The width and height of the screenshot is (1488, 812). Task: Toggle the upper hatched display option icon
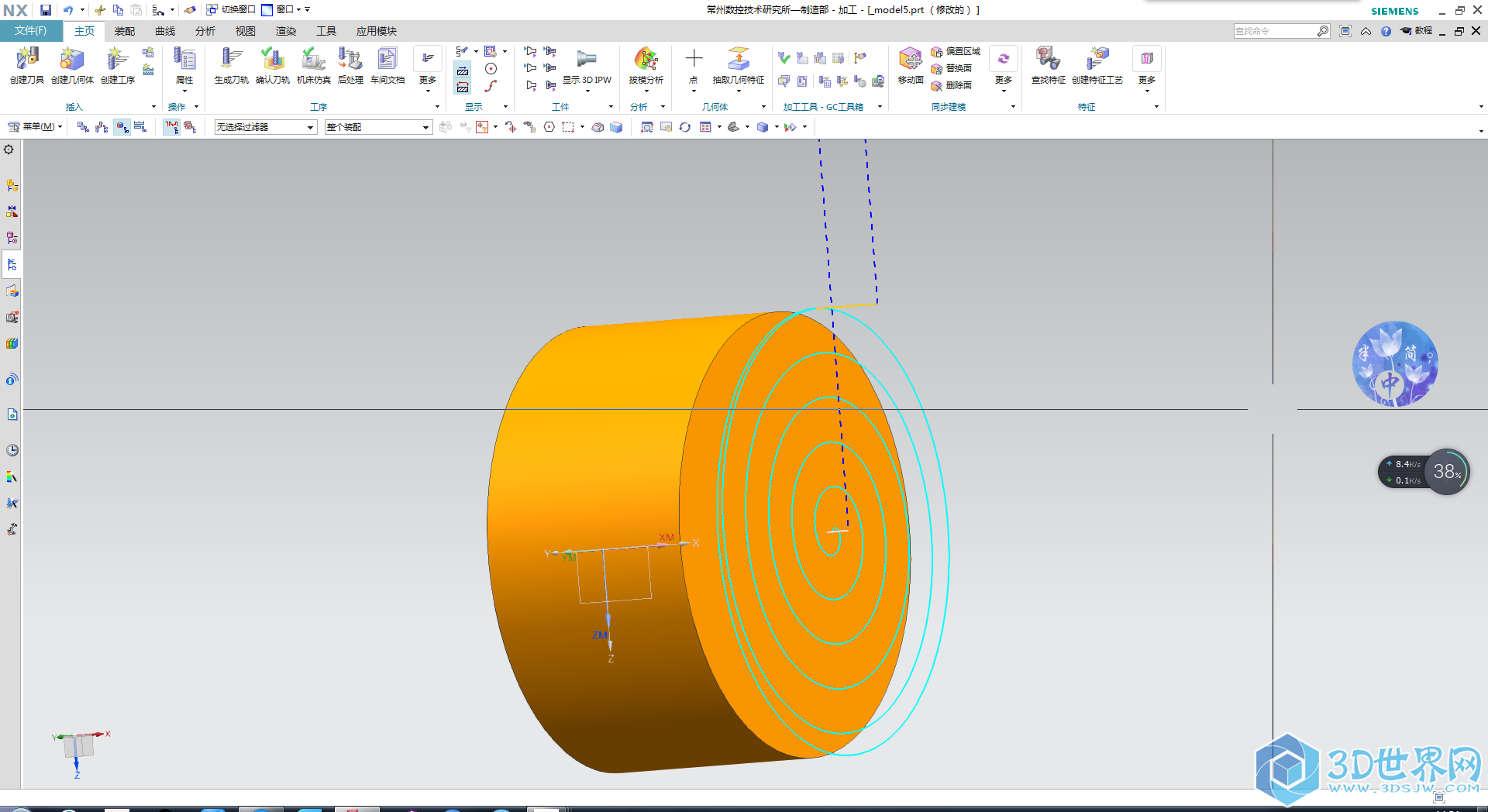point(463,71)
